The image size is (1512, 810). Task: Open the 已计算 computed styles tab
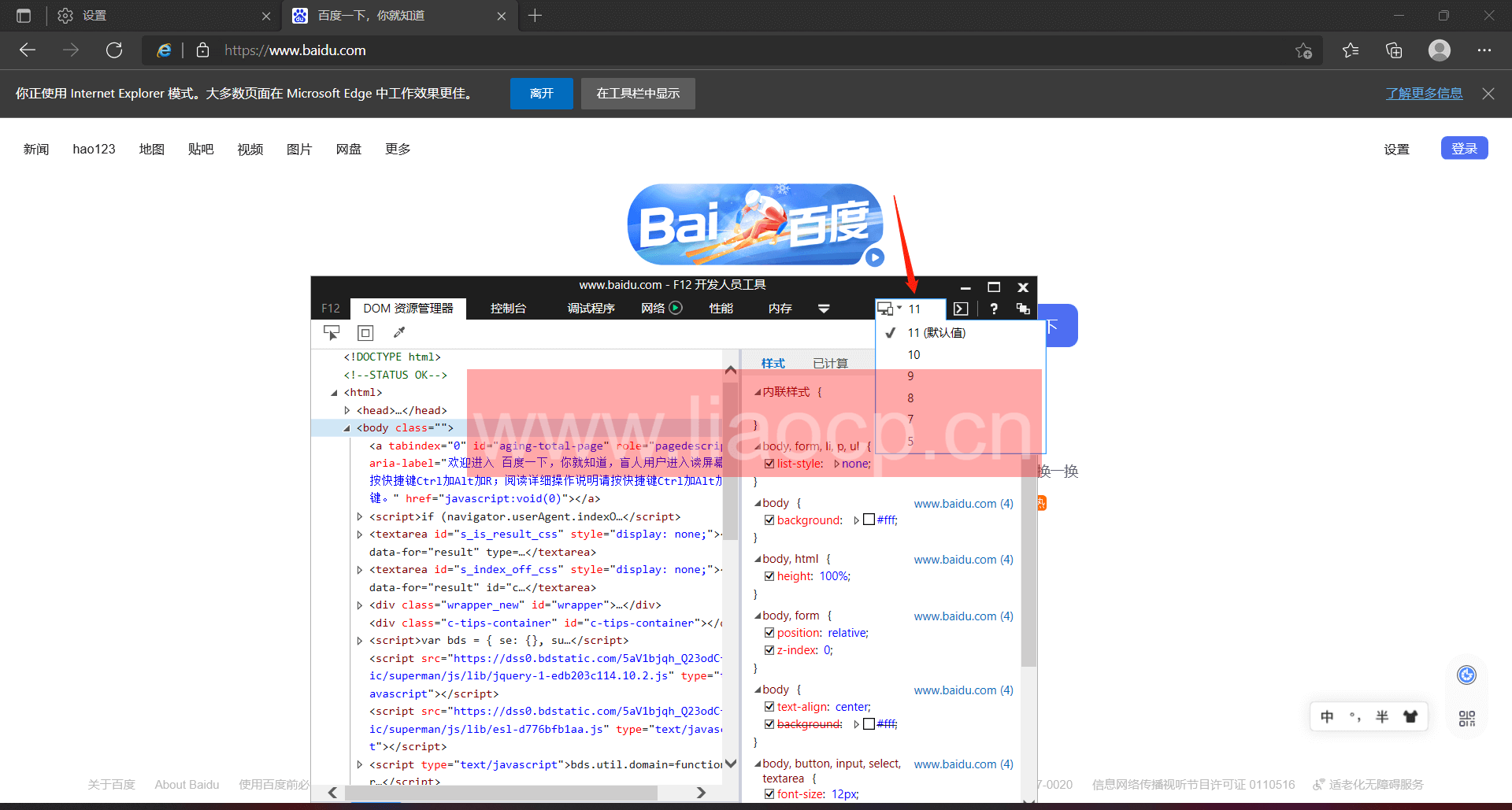pos(830,363)
